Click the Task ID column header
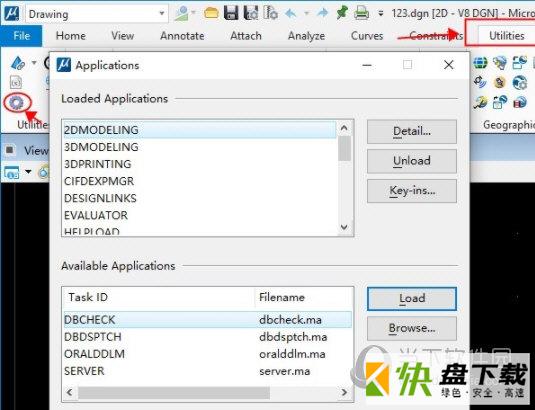The width and height of the screenshot is (535, 410). [x=159, y=297]
